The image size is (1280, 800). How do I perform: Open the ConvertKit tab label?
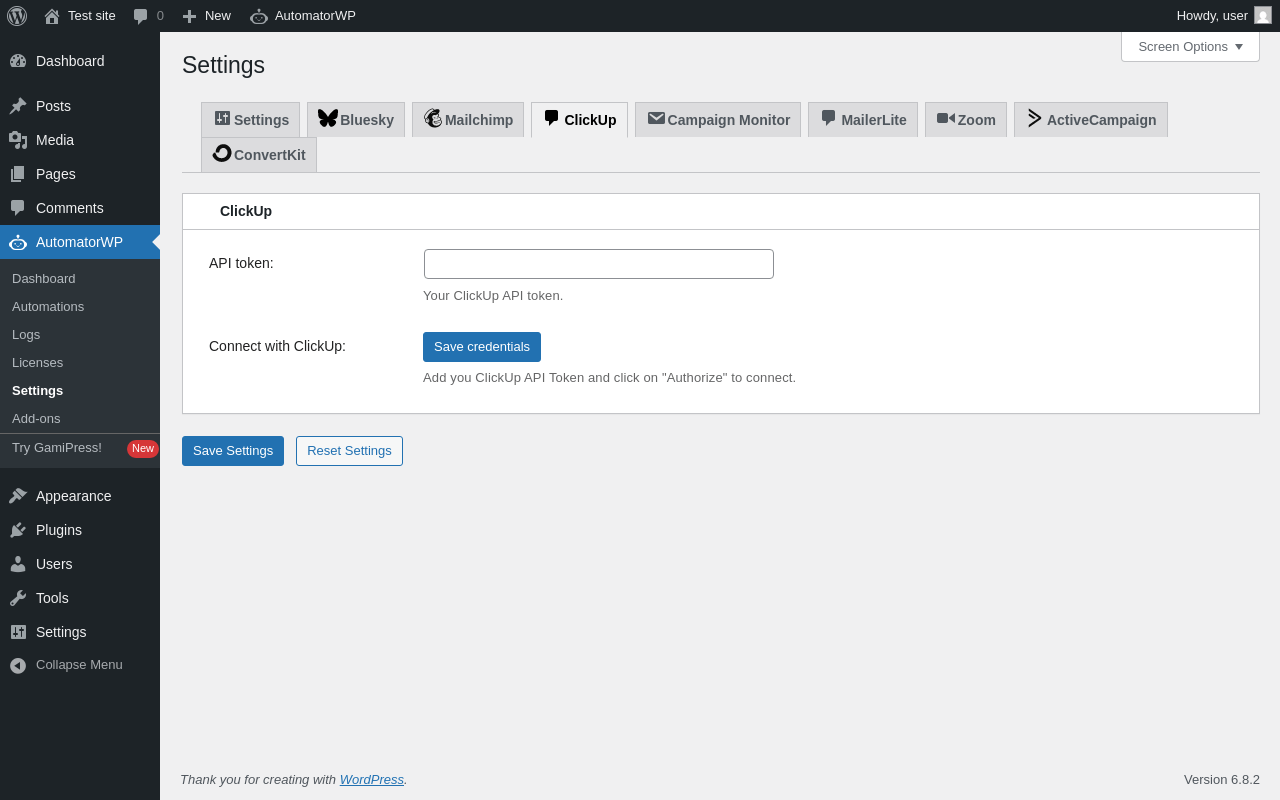tap(270, 155)
